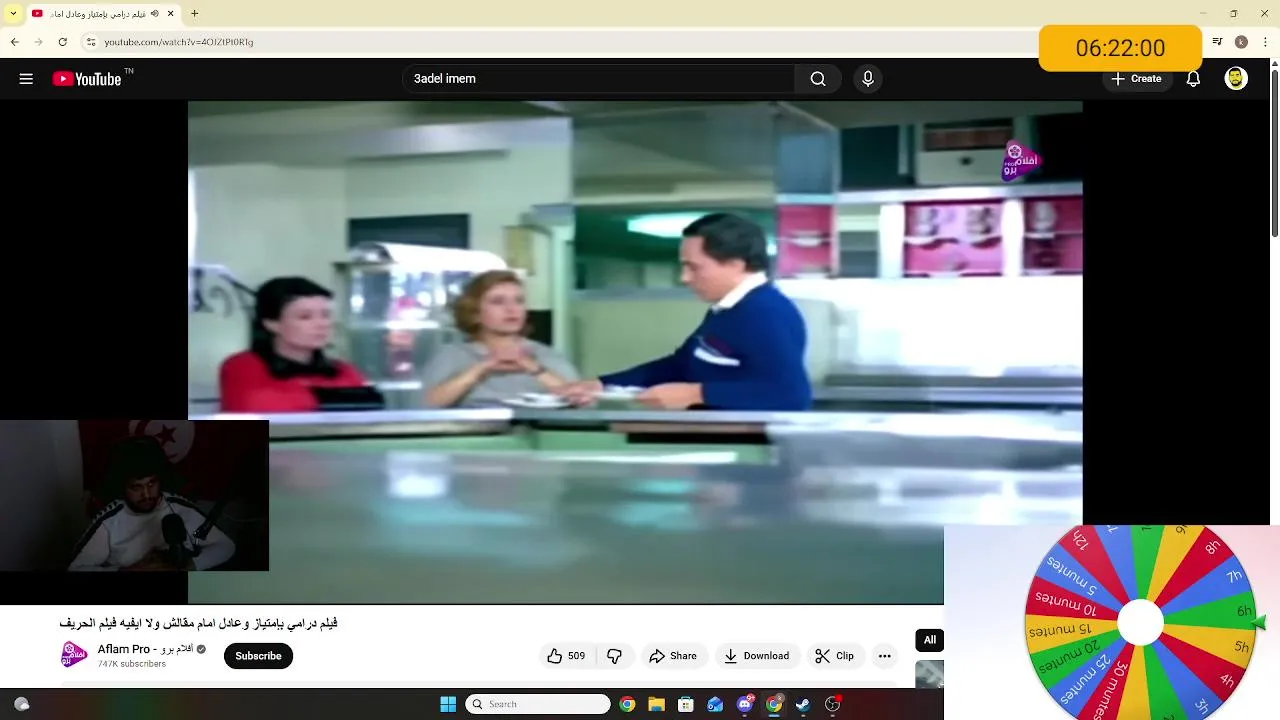Click the '15 munites' wheel segment
This screenshot has height=720, width=1280.
point(1058,631)
